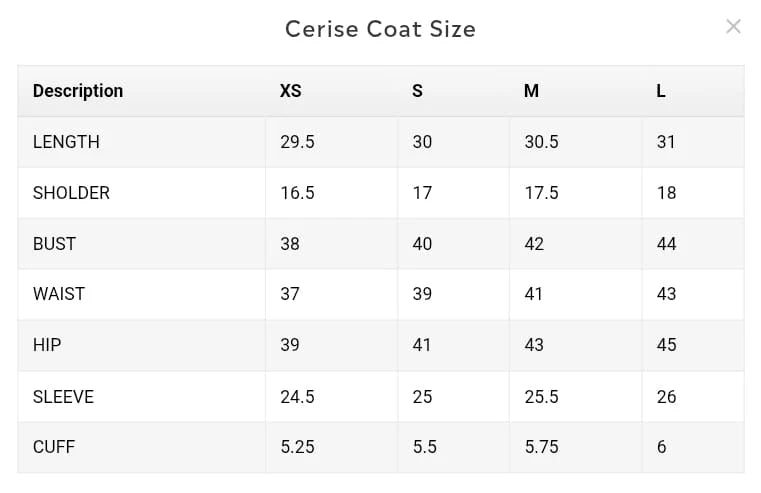Click the XS length value 29.5
The image size is (761, 493).
point(297,142)
